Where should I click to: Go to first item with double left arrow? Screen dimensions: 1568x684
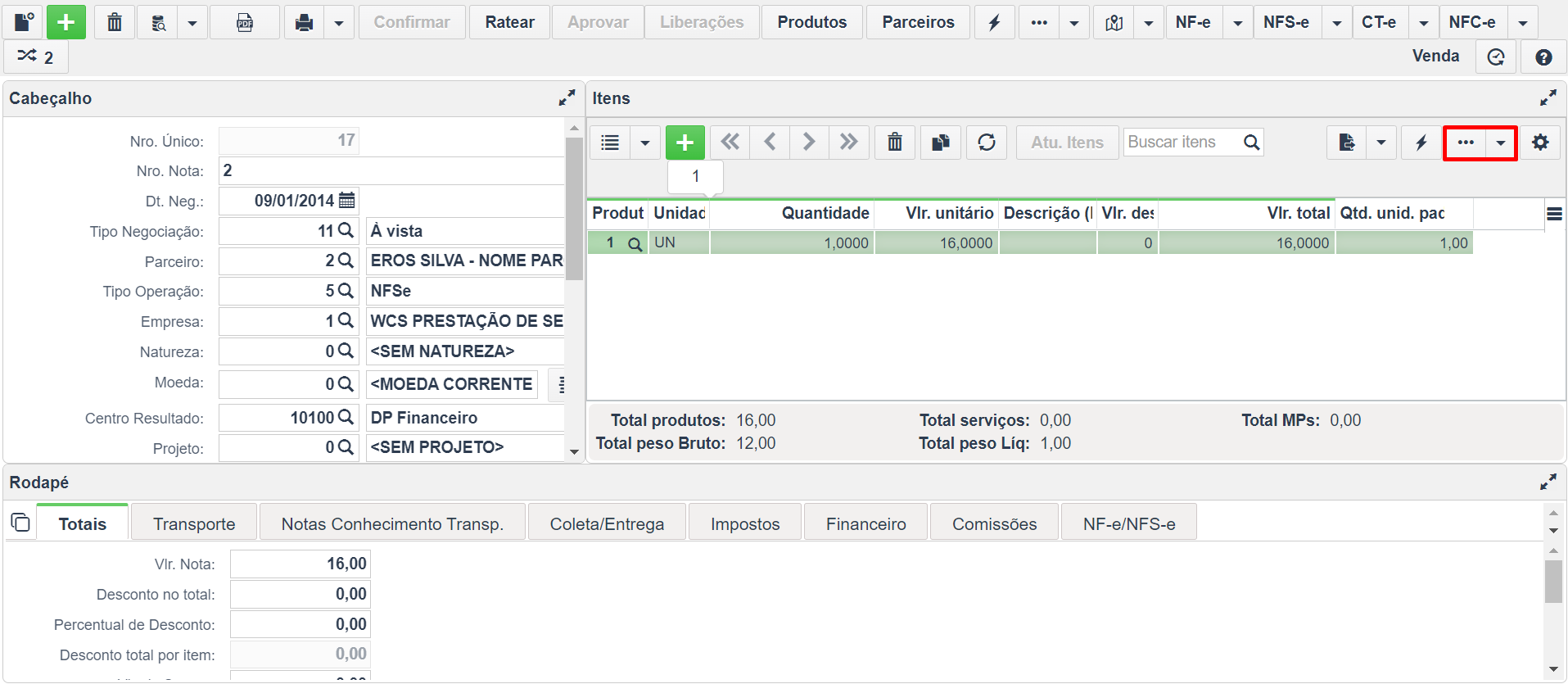(730, 143)
